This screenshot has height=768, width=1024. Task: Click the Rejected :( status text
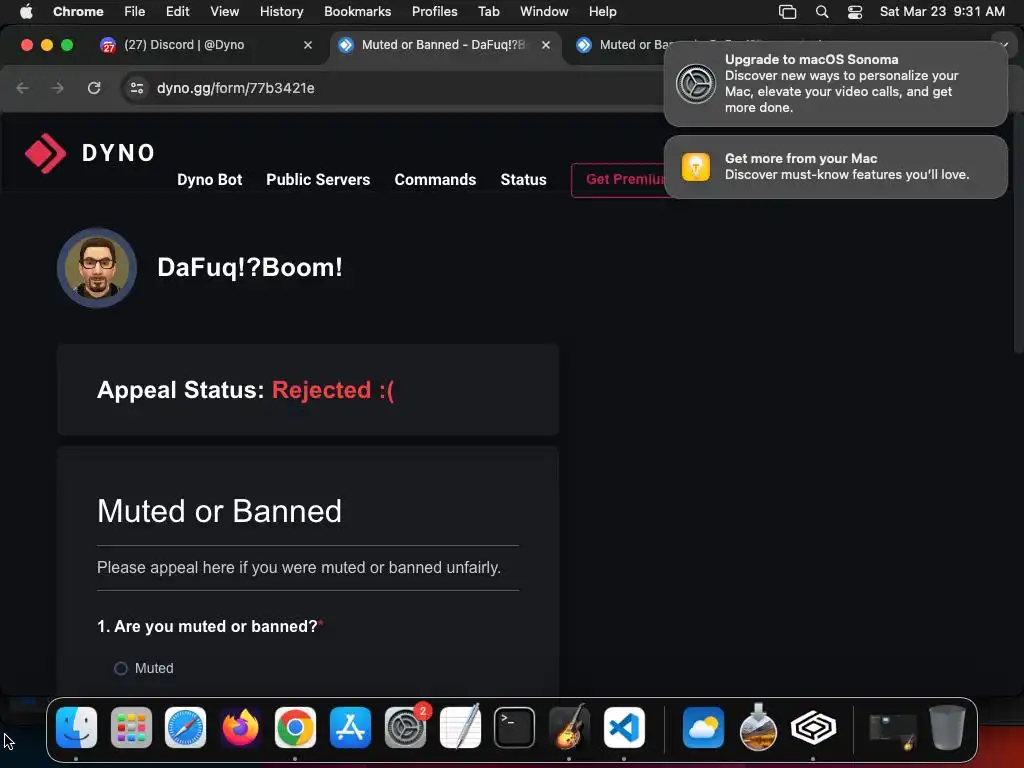click(x=333, y=390)
